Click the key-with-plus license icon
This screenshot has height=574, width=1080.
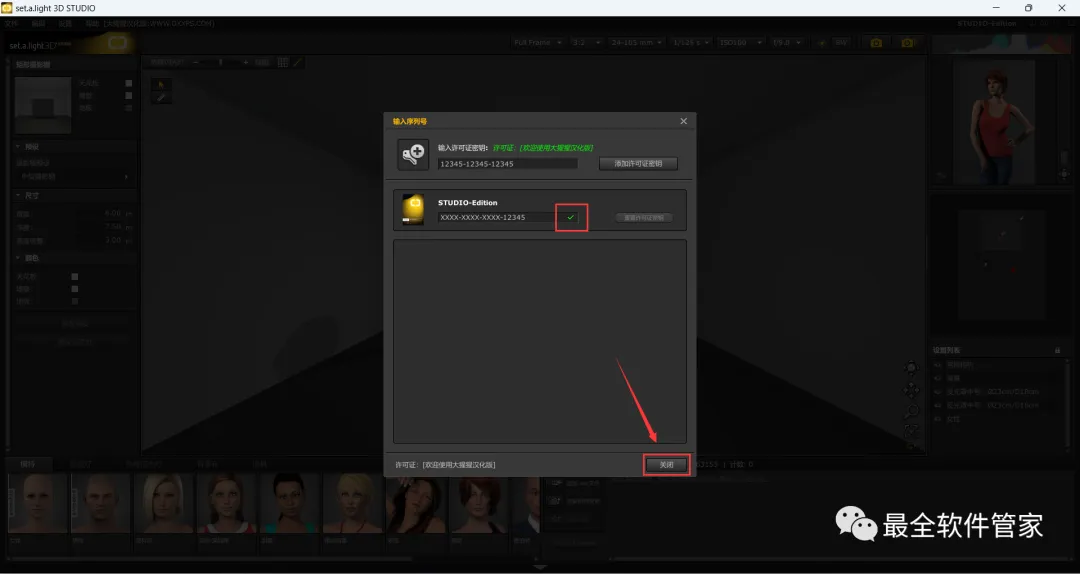pyautogui.click(x=413, y=154)
